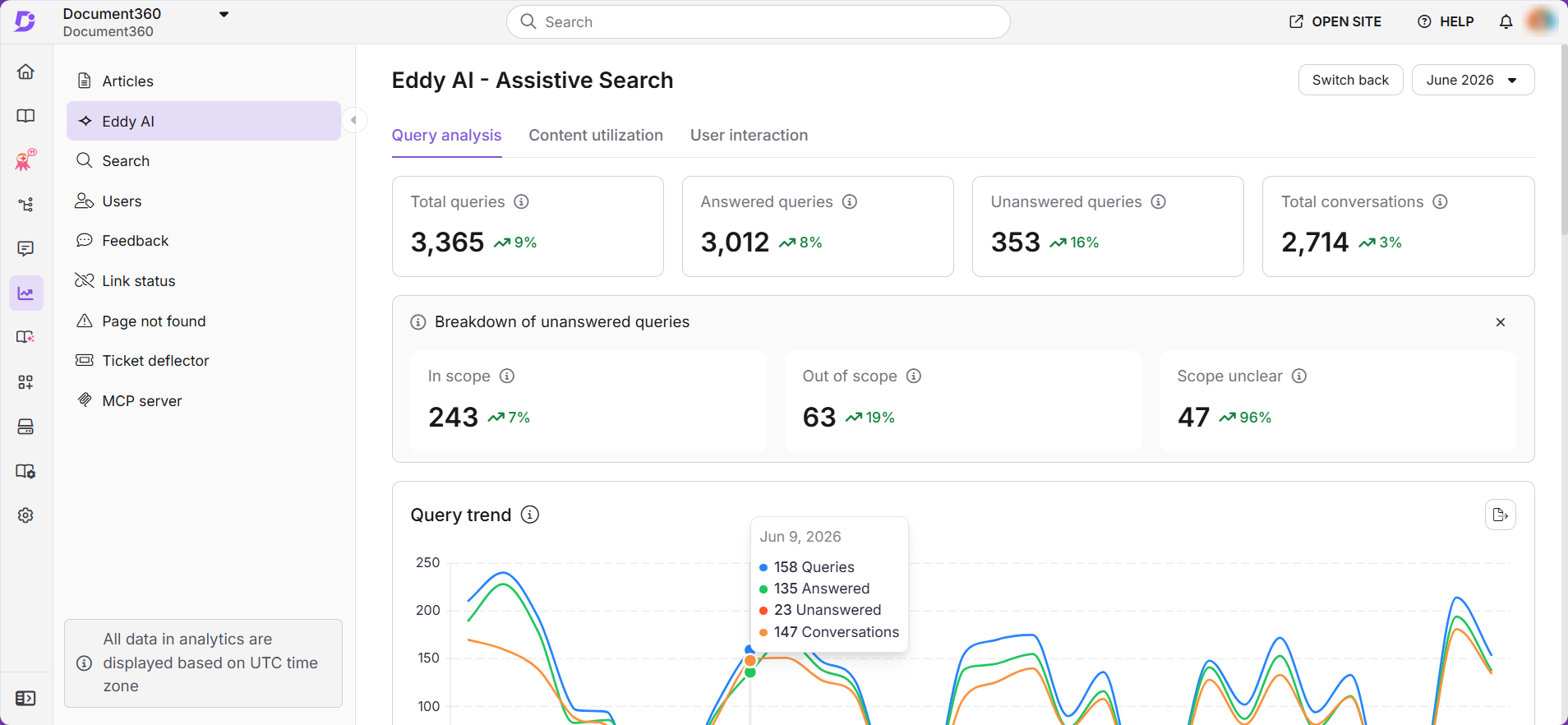1568x725 pixels.
Task: Click the blue Queries point on chart
Action: (x=749, y=650)
